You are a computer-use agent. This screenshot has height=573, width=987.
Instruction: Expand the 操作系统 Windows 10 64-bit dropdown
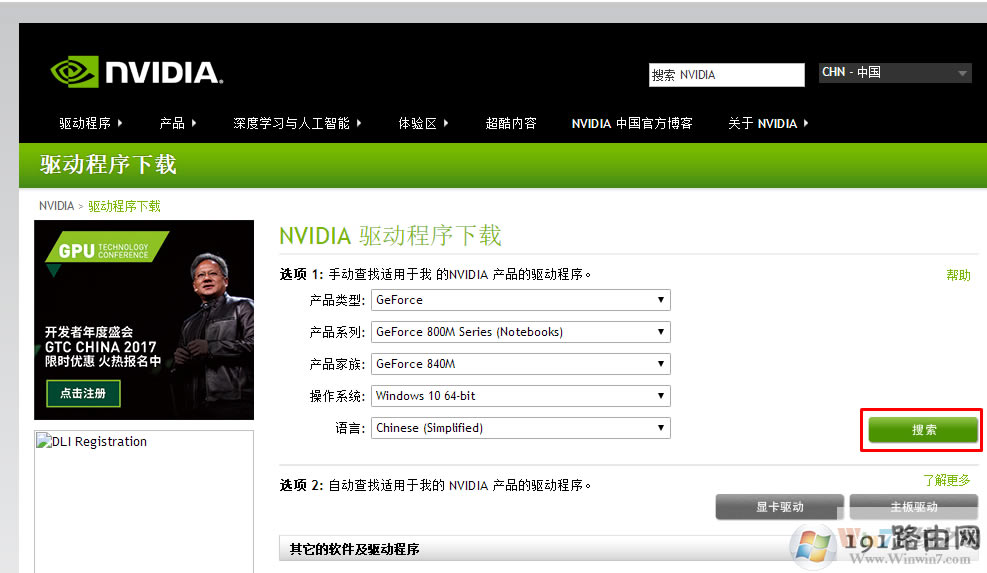tap(521, 396)
